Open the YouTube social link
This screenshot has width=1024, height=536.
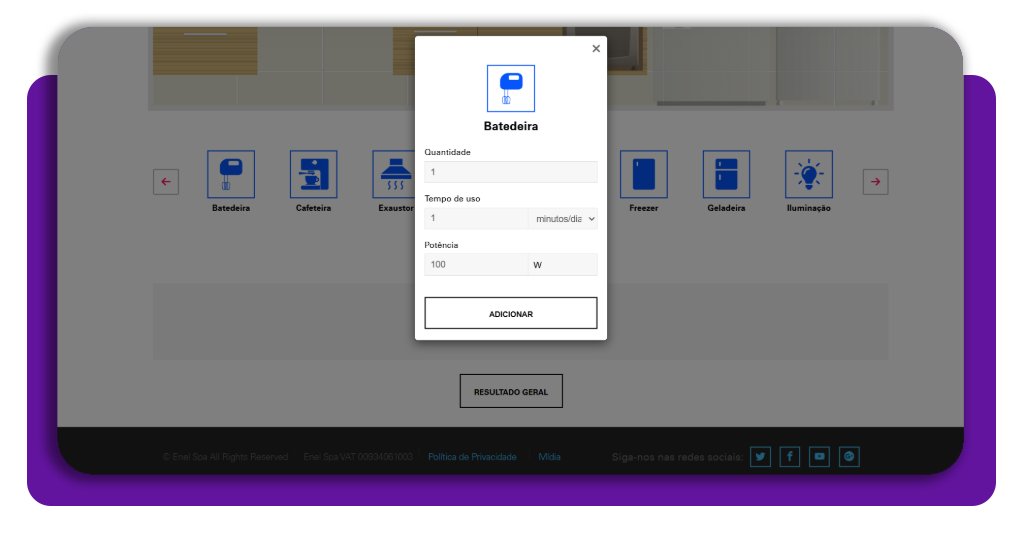tap(820, 457)
